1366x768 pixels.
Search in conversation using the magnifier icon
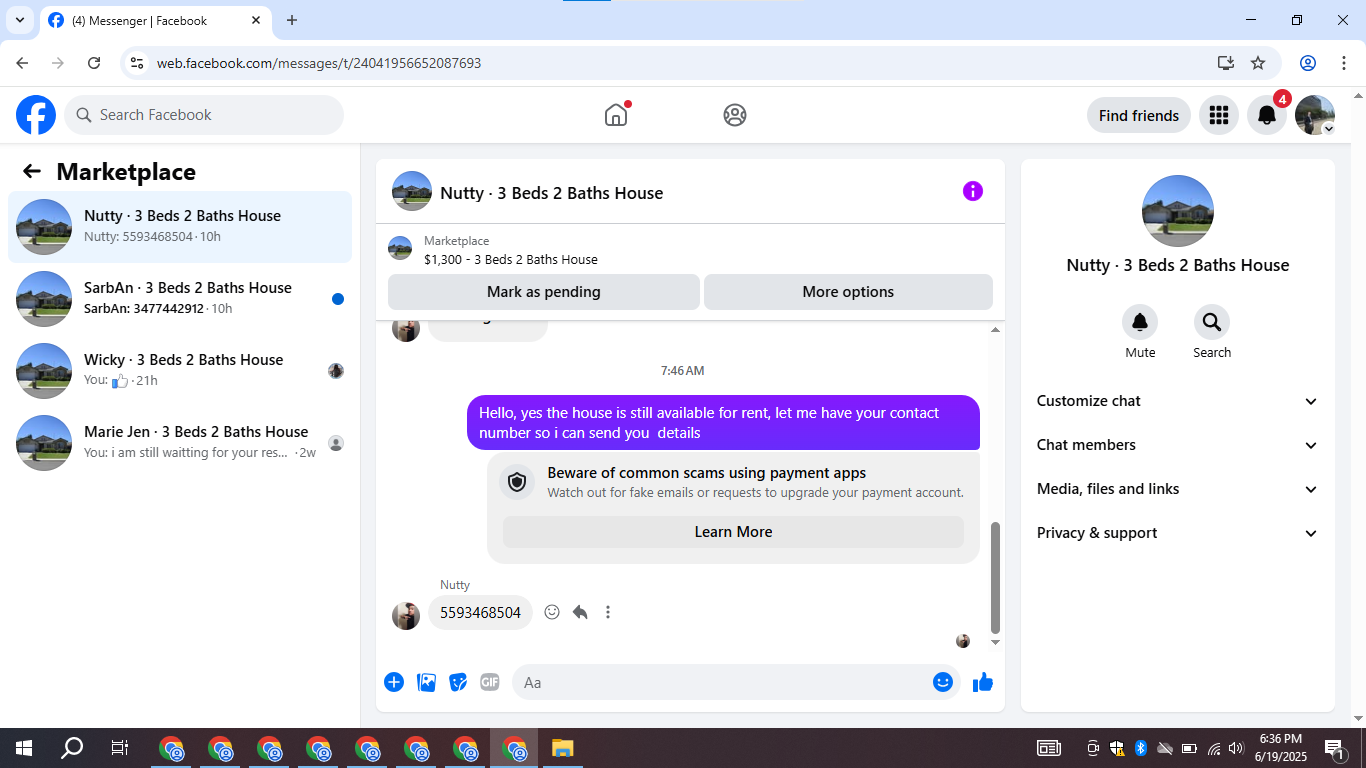(x=1212, y=322)
